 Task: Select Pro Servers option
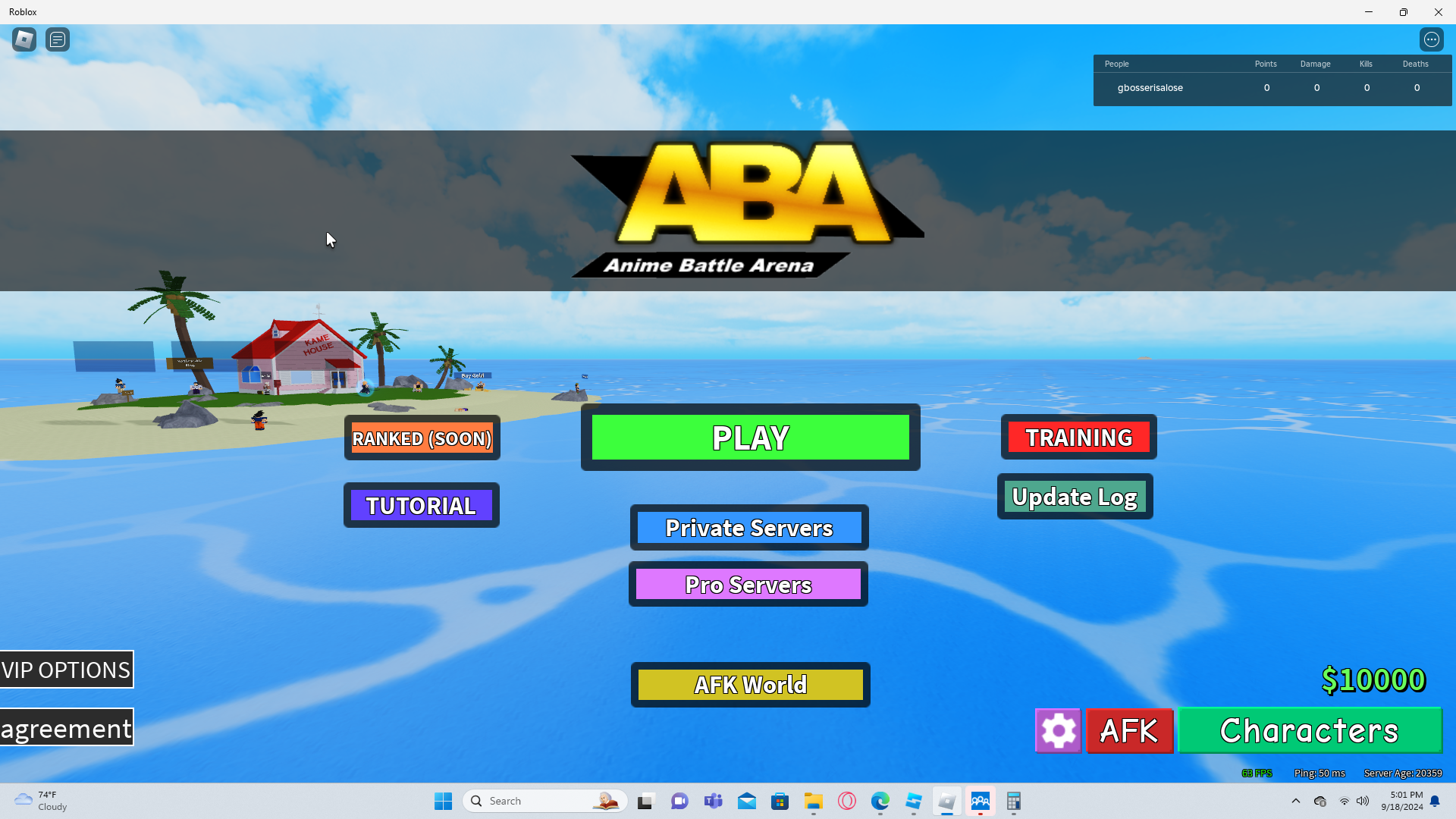coord(748,585)
